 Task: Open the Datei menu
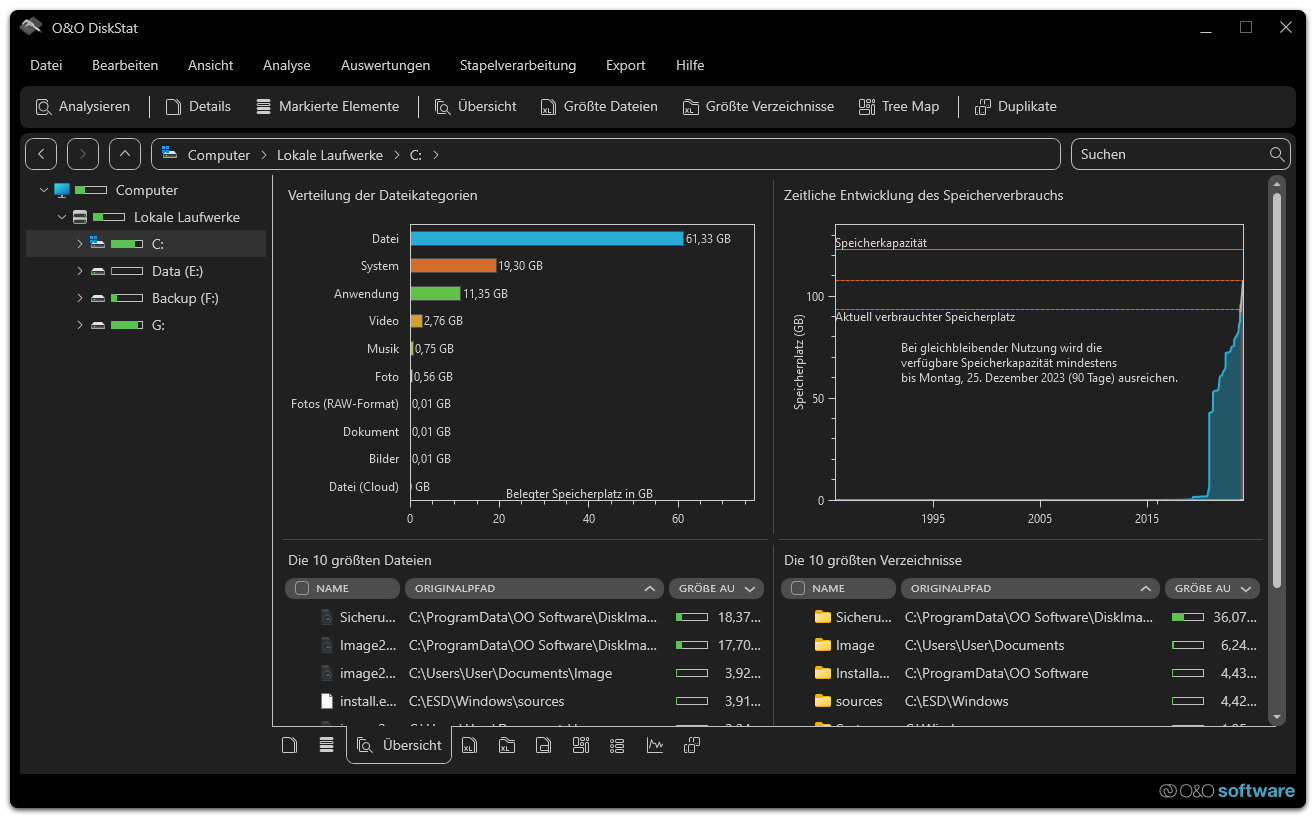point(46,65)
